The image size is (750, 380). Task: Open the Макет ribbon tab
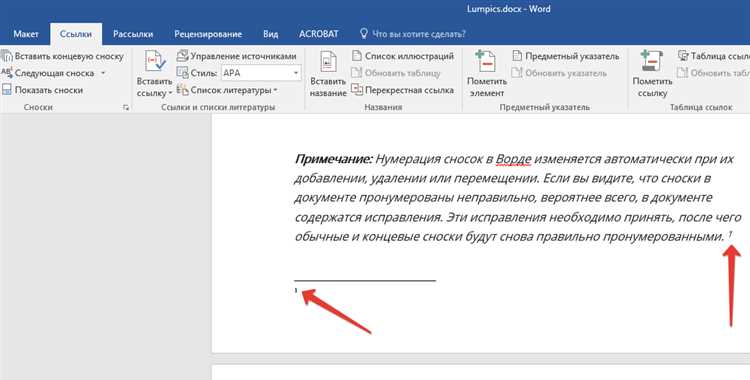26,34
